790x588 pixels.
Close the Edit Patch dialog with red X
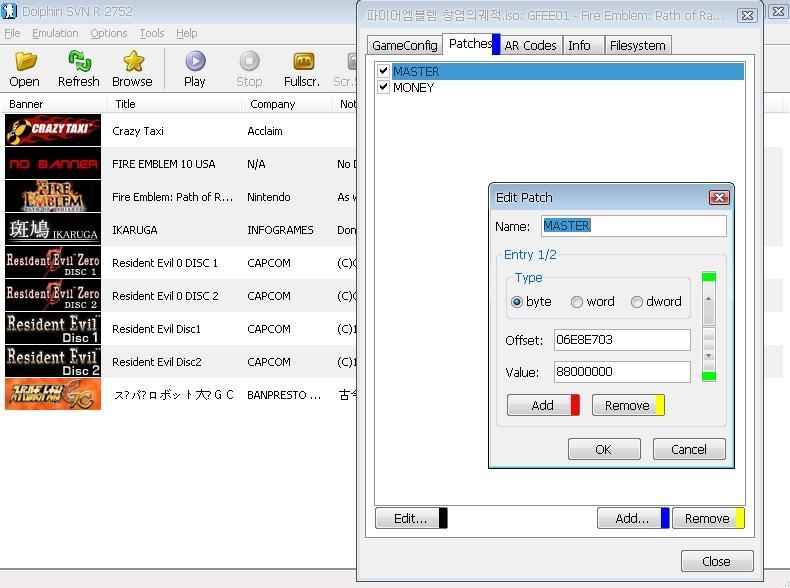click(x=719, y=198)
